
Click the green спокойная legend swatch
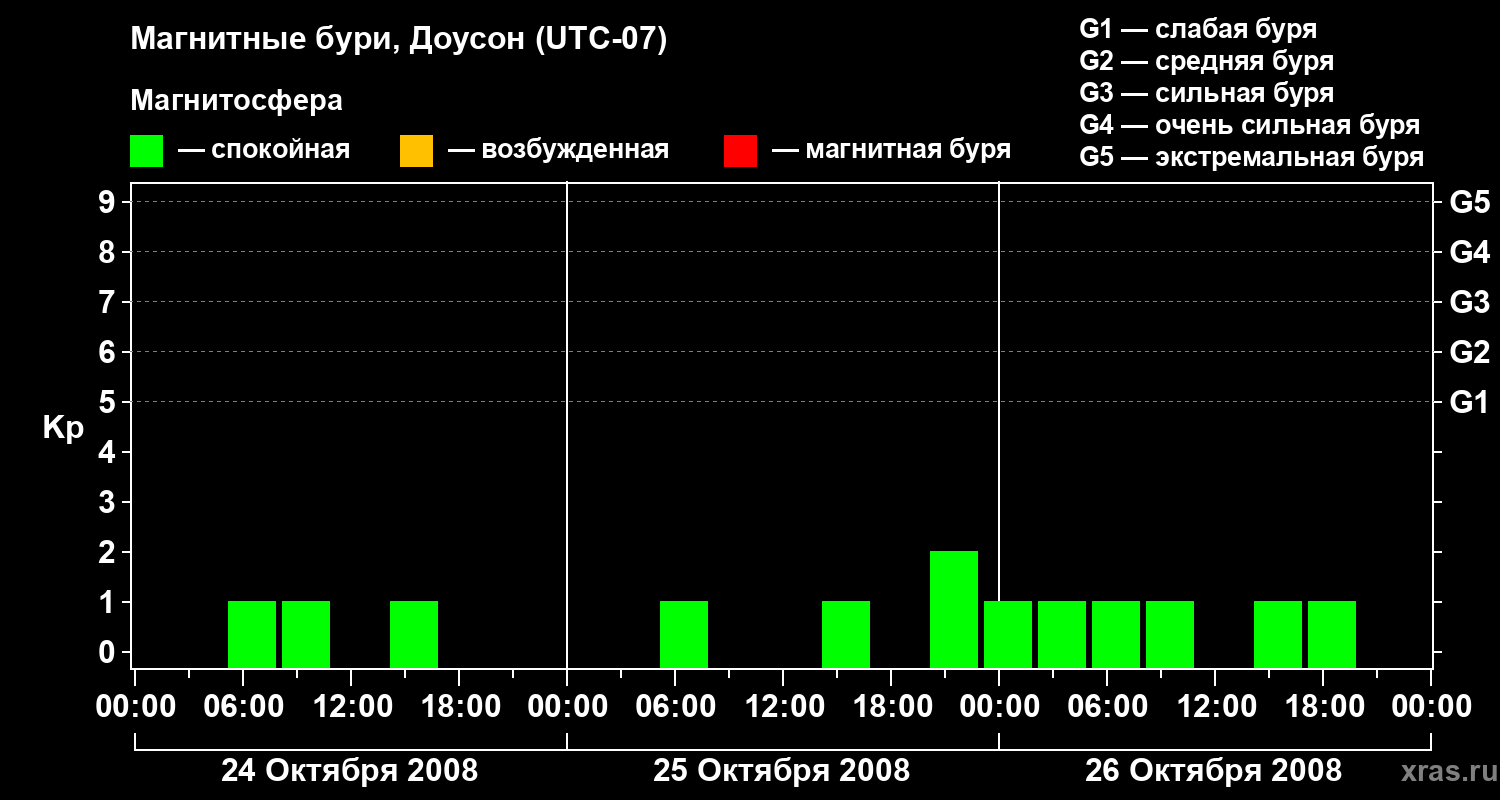click(147, 151)
